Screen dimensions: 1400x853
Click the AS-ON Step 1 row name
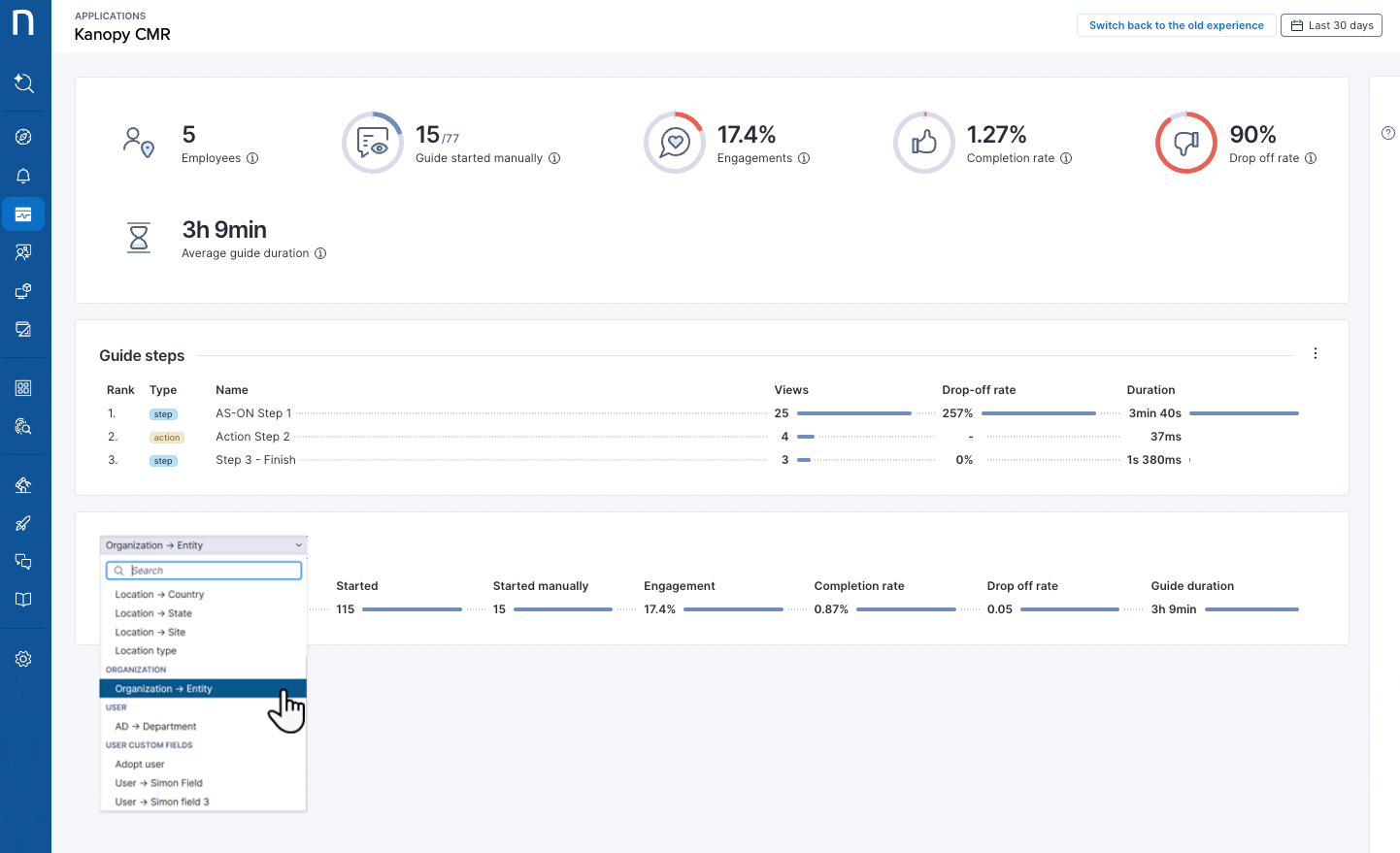(253, 413)
